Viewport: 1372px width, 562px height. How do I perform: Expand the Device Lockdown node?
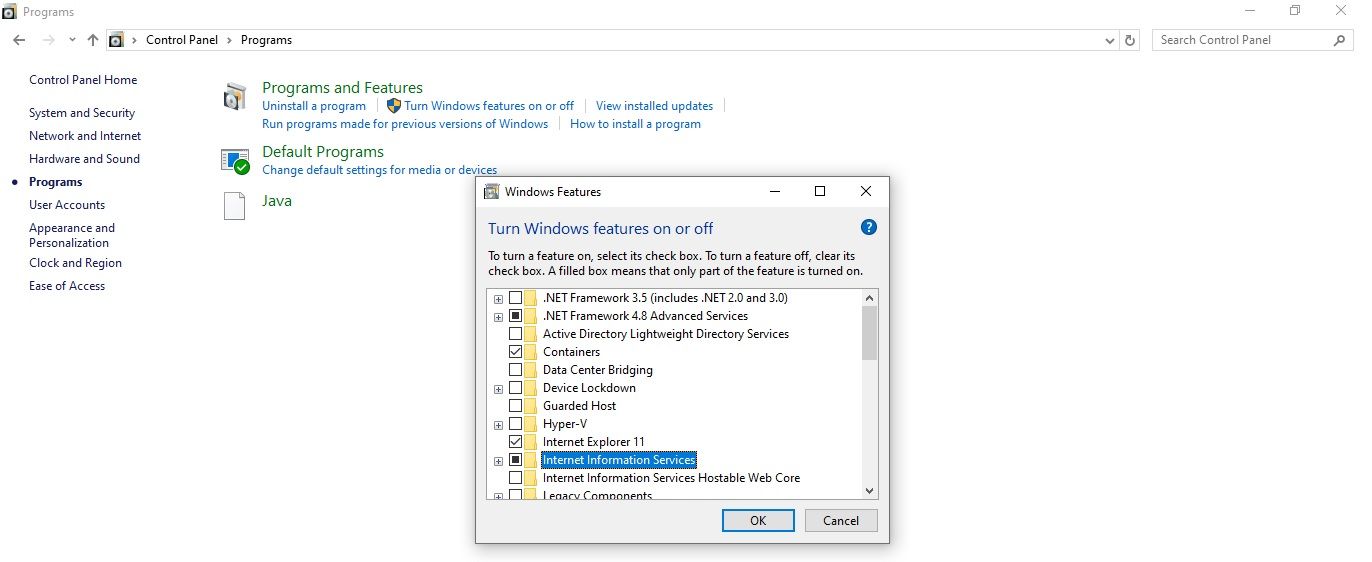tap(498, 389)
